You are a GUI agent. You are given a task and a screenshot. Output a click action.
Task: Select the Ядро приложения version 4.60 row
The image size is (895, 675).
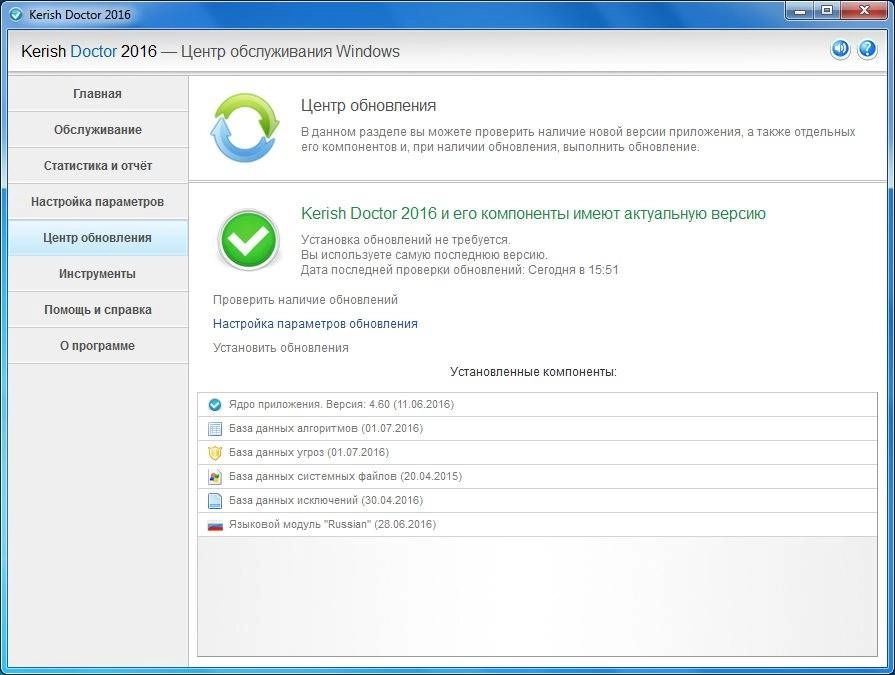coord(537,405)
